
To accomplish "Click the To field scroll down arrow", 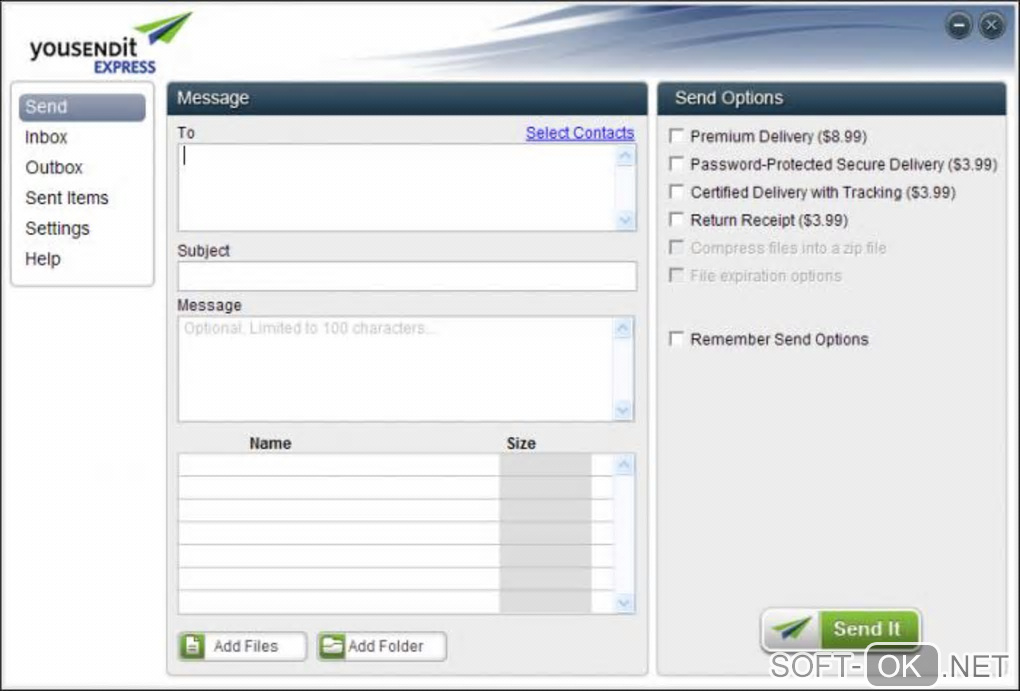I will tap(625, 220).
